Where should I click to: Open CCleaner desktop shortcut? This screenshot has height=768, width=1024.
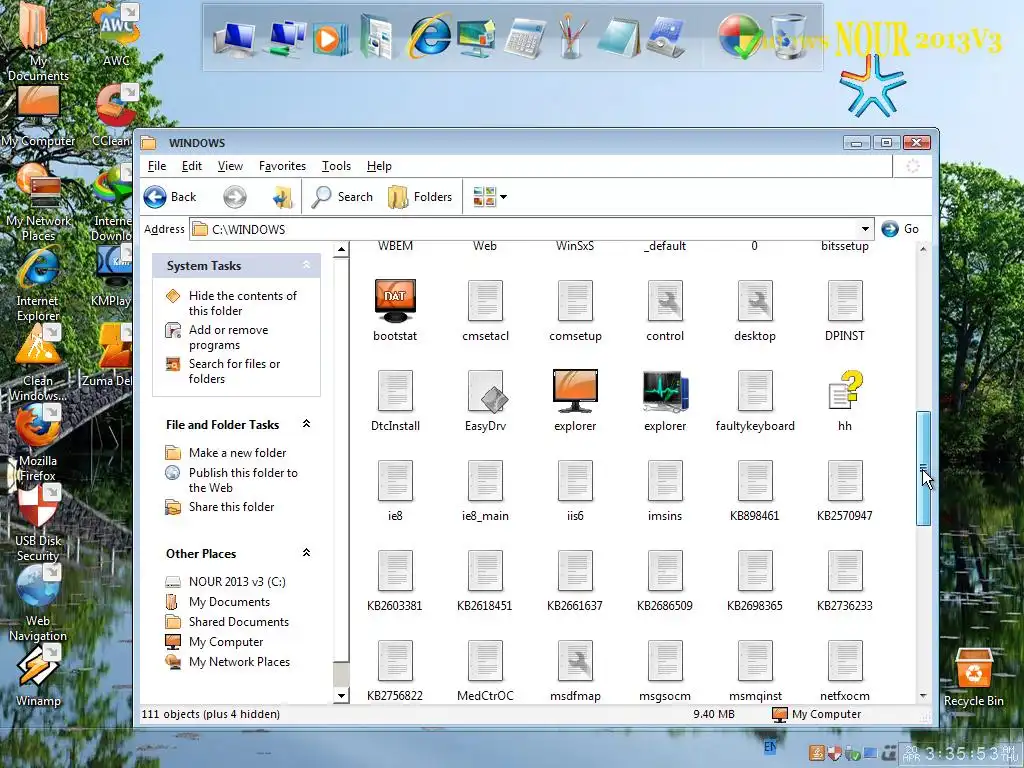(115, 115)
